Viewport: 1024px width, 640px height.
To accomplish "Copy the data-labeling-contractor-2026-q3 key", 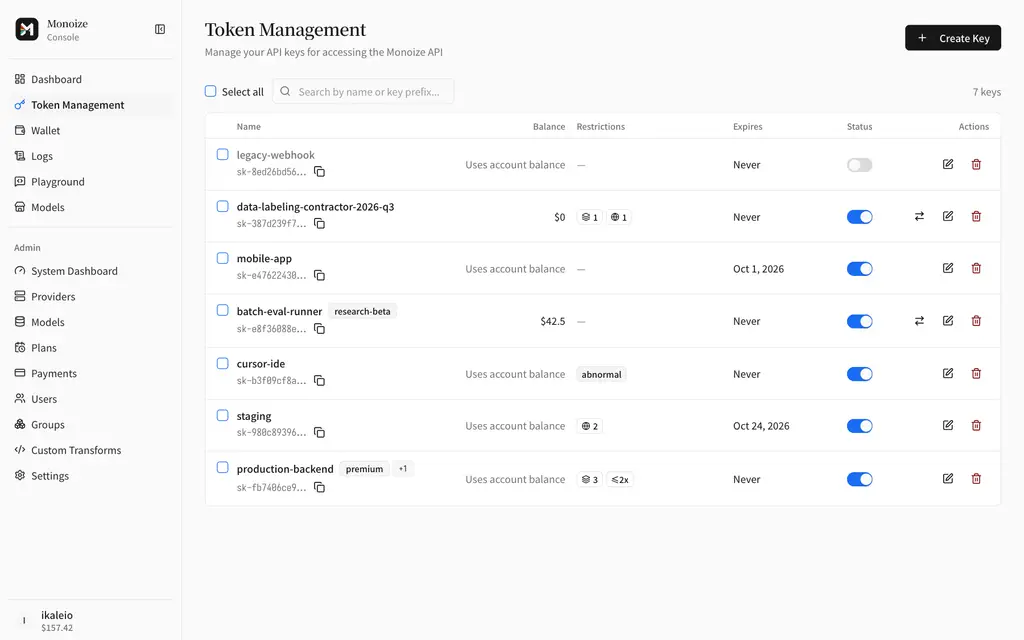I will tap(319, 223).
